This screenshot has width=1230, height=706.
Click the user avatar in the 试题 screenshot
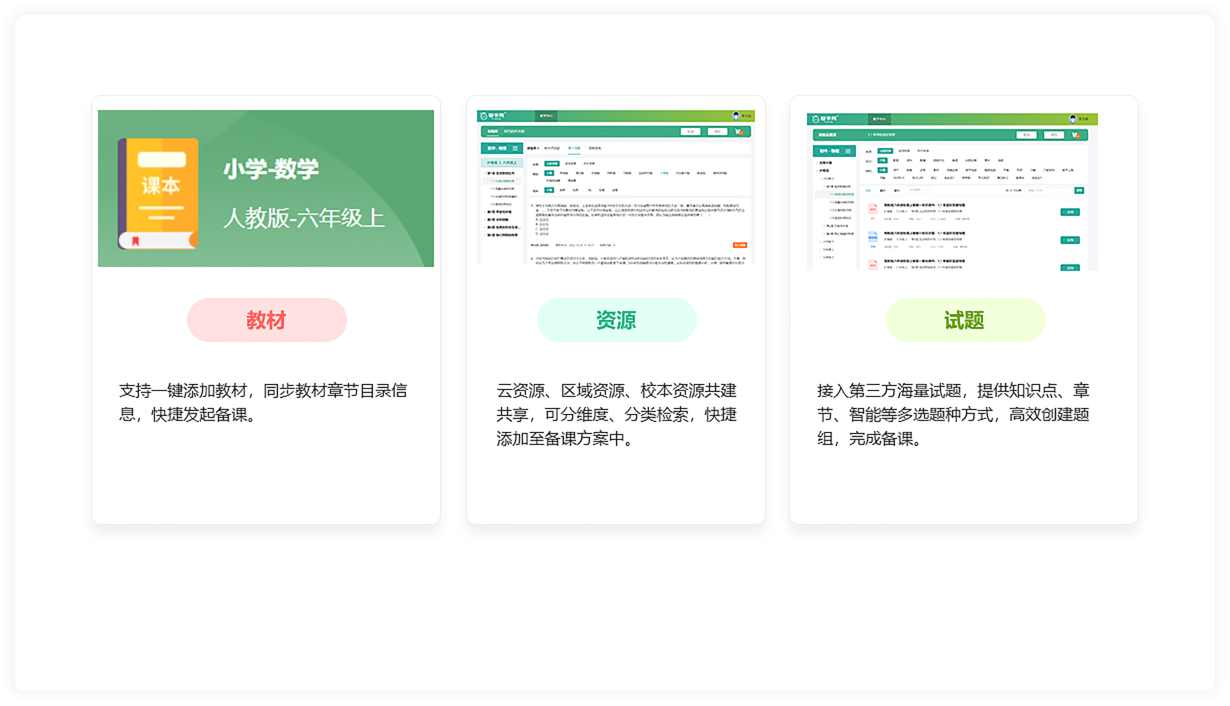(x=1072, y=119)
